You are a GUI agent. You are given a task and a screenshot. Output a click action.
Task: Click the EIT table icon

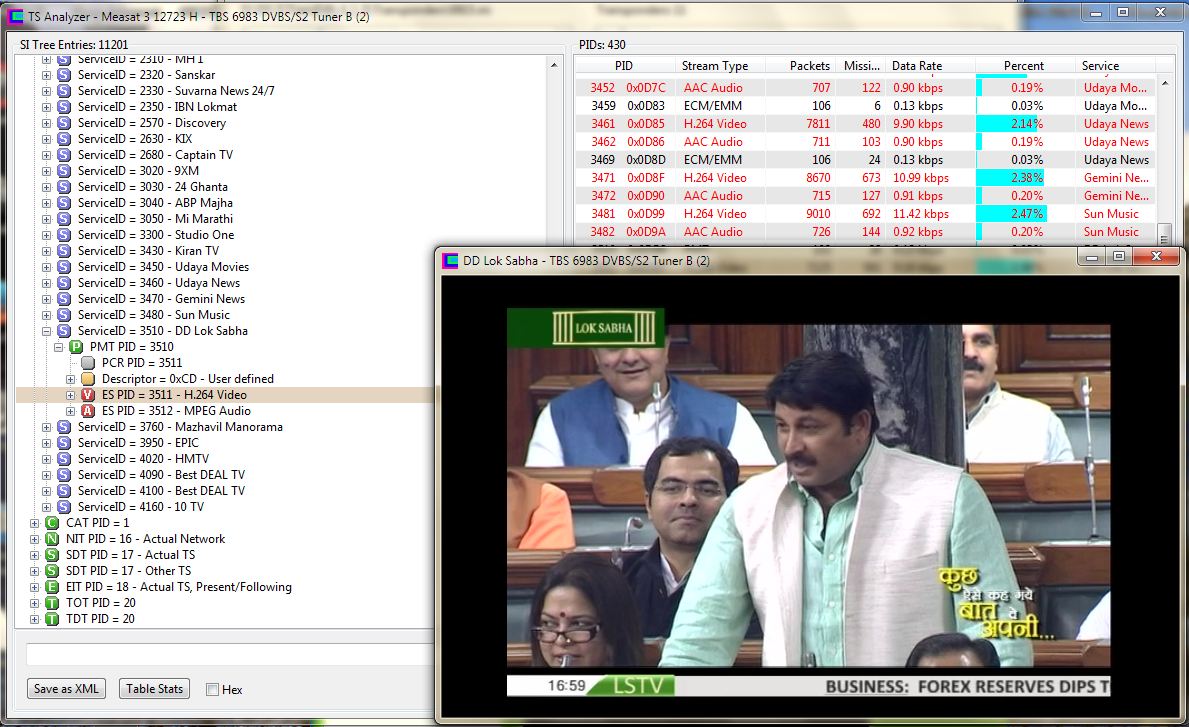52,587
